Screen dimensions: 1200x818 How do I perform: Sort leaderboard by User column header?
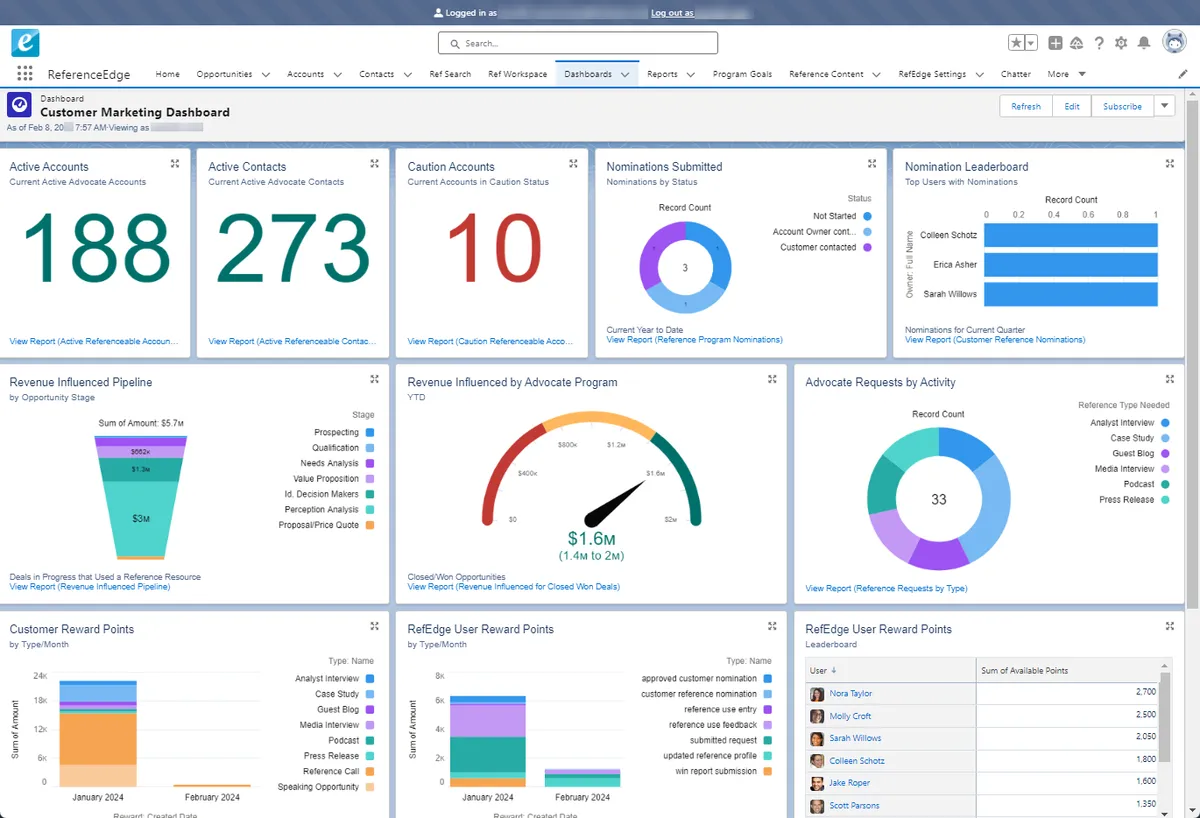coord(890,670)
